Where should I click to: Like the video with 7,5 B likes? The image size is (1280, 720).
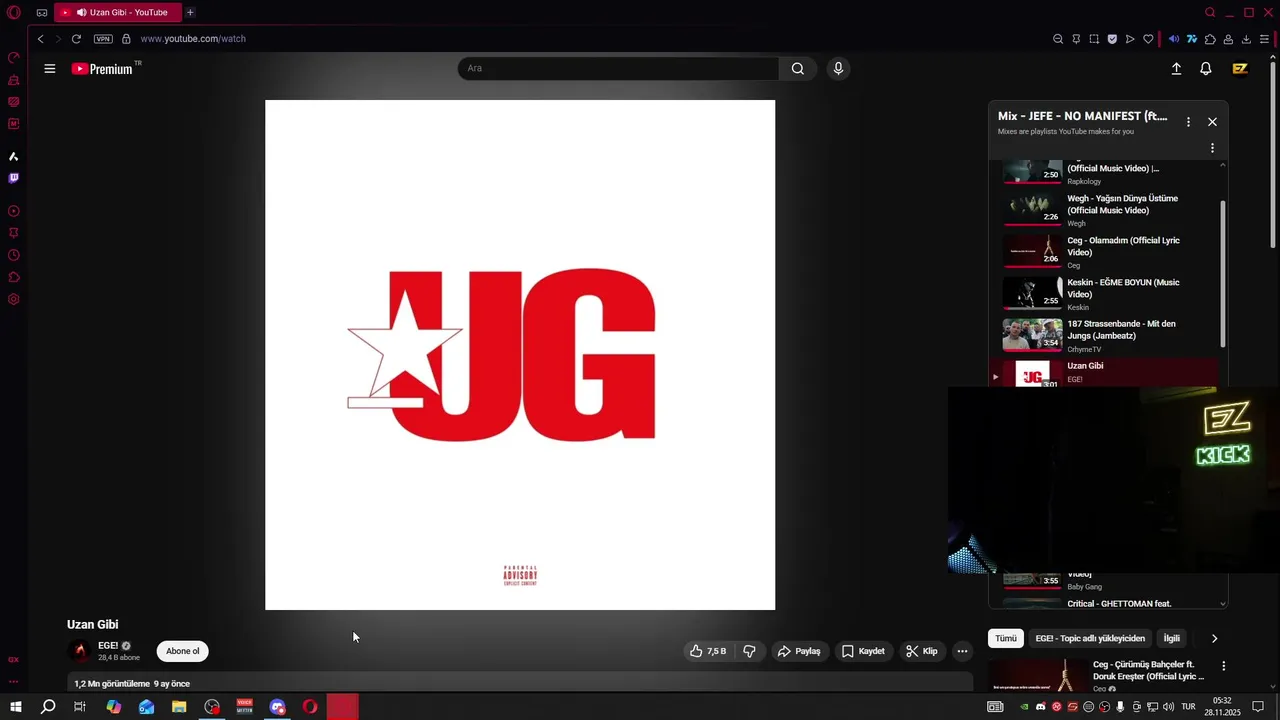(x=708, y=651)
